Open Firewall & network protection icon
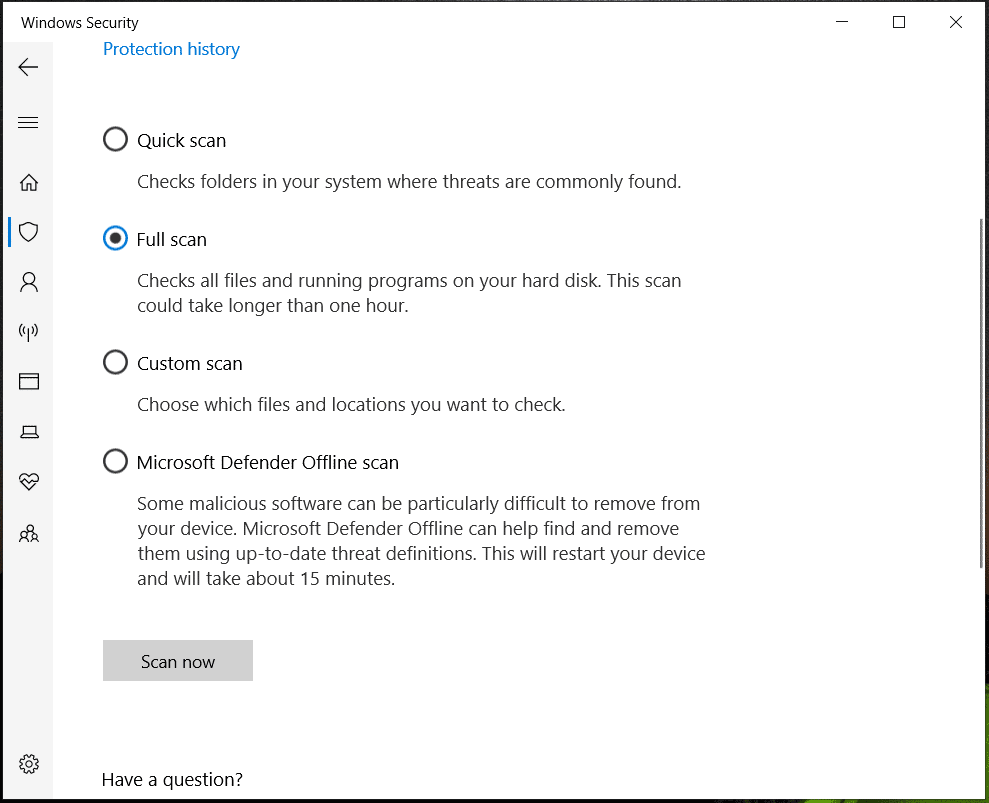The width and height of the screenshot is (989, 803). click(28, 331)
